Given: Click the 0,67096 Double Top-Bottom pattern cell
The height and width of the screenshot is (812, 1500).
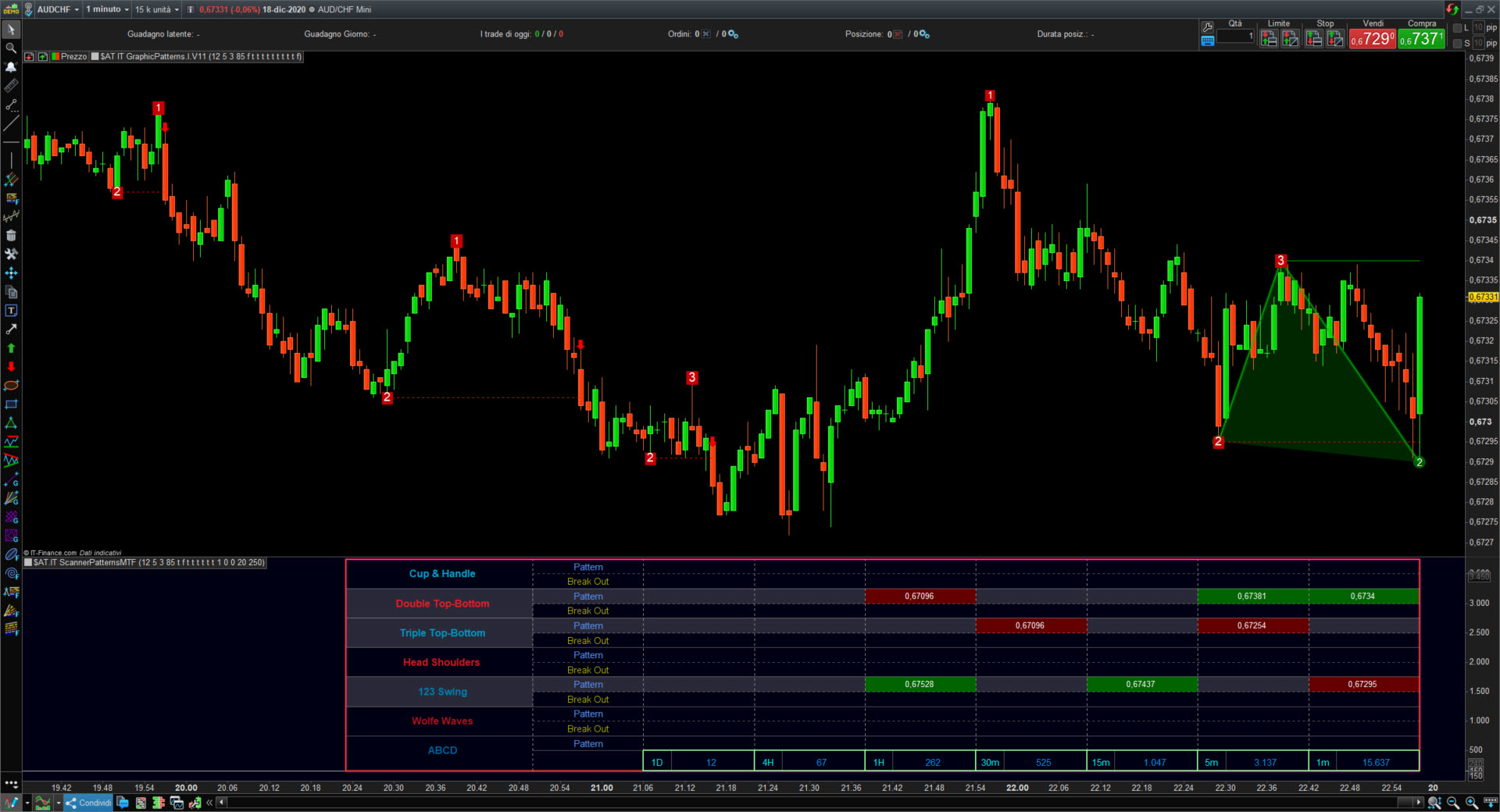Looking at the screenshot, I should tap(920, 596).
